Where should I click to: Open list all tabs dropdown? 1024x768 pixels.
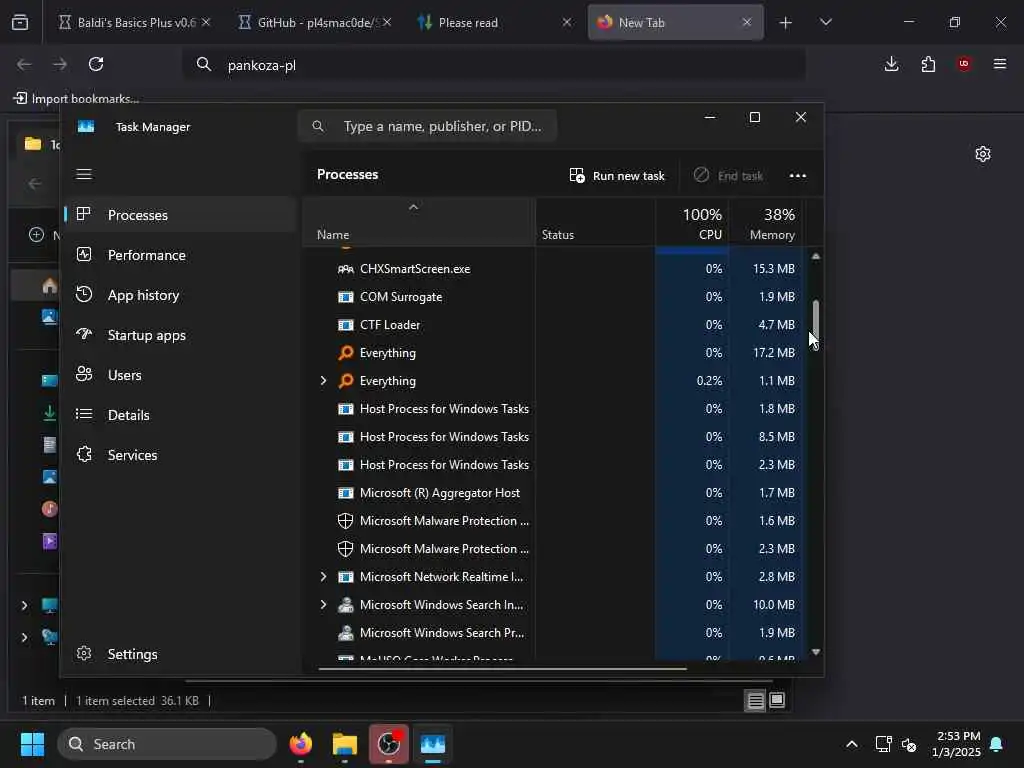(825, 22)
